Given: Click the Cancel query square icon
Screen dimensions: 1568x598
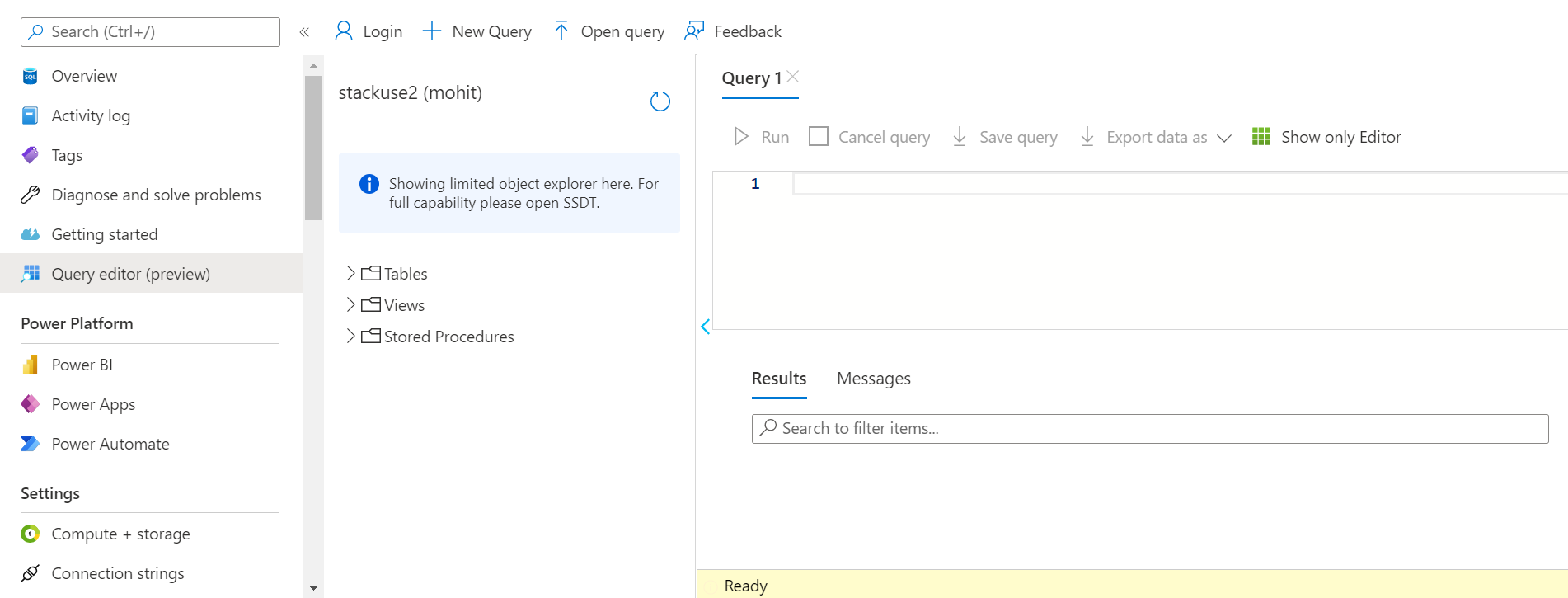Looking at the screenshot, I should click(x=819, y=136).
